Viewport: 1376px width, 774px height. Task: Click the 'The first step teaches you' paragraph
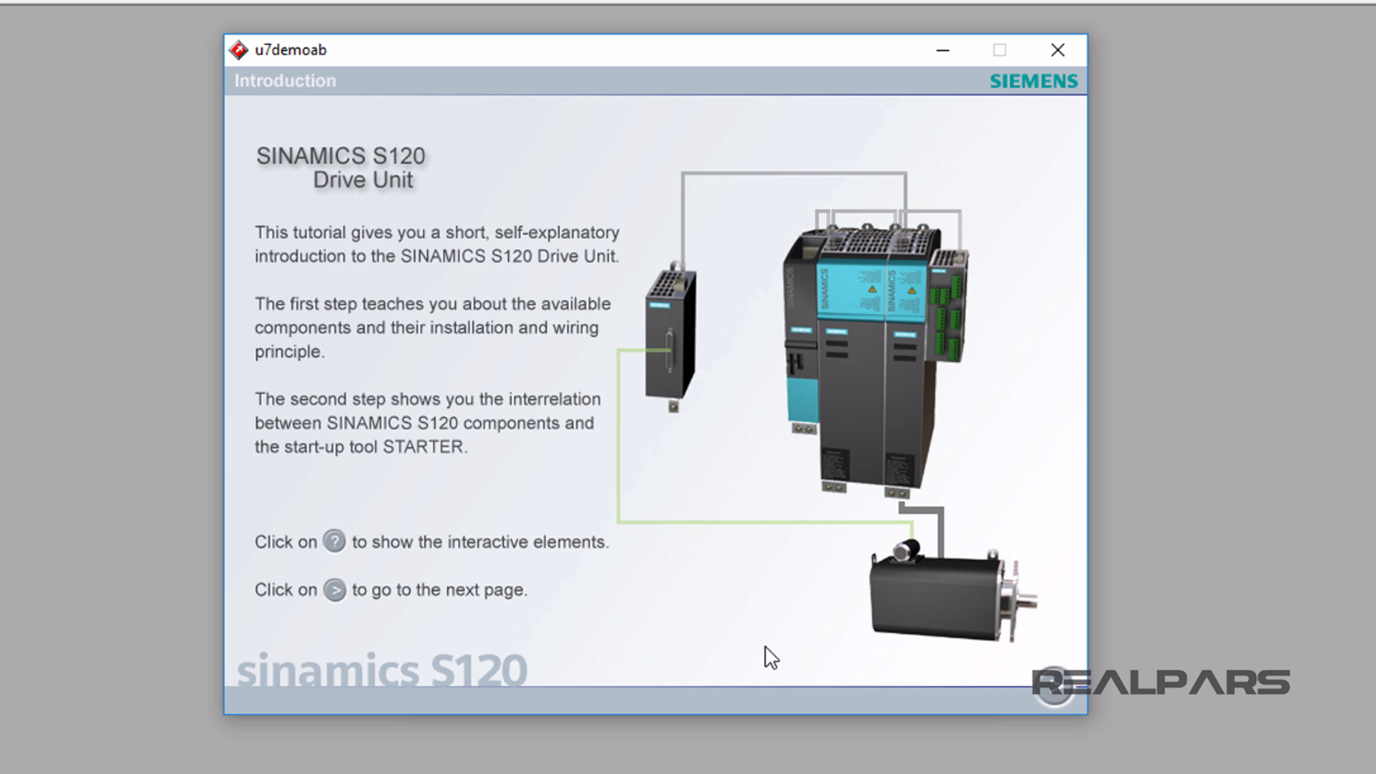click(433, 328)
